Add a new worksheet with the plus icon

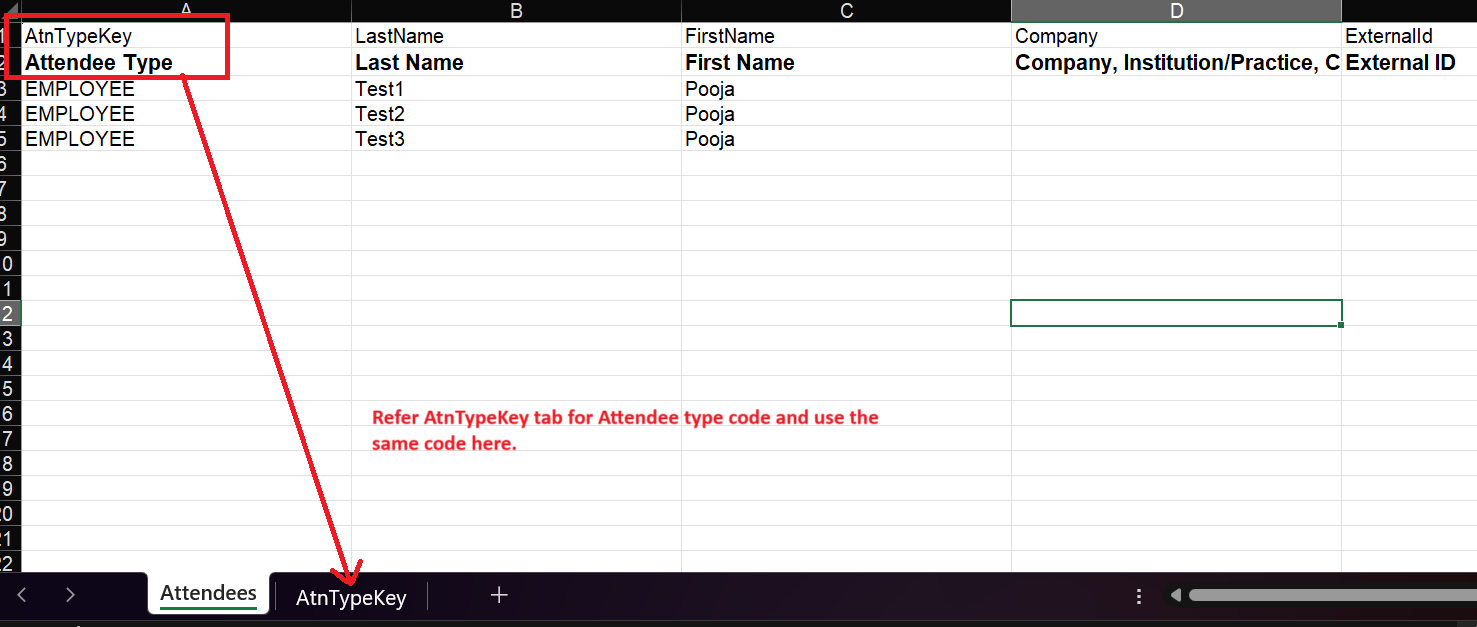pos(498,594)
